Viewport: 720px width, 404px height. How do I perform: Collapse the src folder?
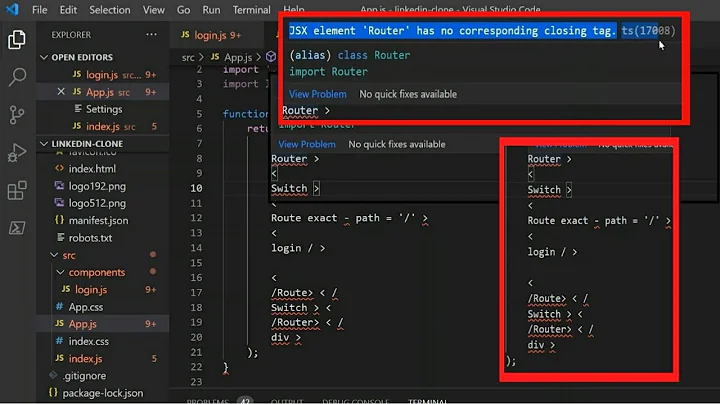coord(54,255)
